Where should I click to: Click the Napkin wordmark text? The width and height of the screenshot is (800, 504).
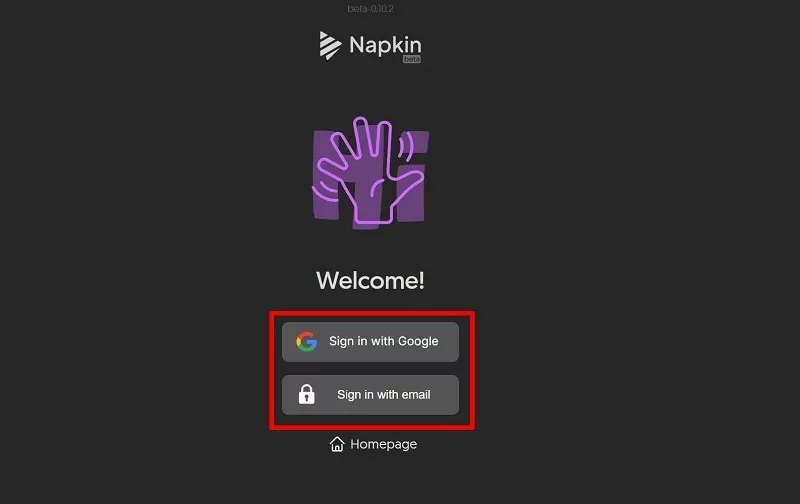[385, 45]
